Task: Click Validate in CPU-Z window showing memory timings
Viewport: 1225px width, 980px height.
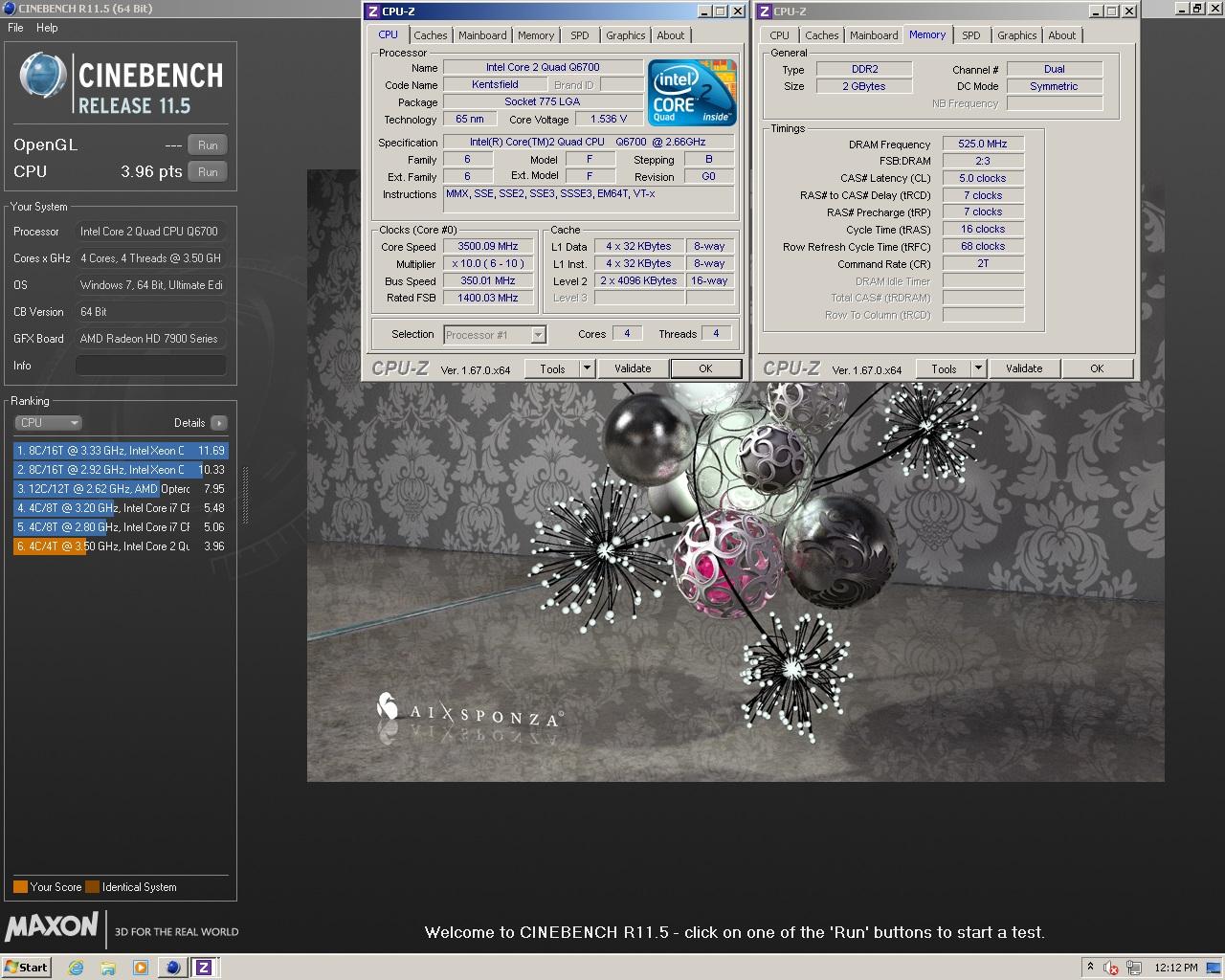Action: 1024,369
